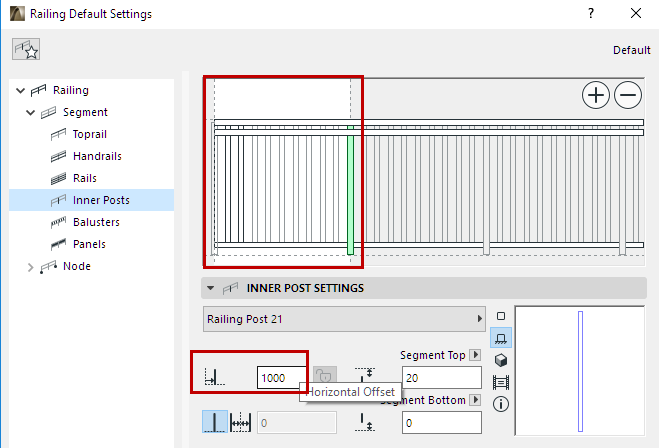Close the Railing Default Settings dialog

(636, 13)
